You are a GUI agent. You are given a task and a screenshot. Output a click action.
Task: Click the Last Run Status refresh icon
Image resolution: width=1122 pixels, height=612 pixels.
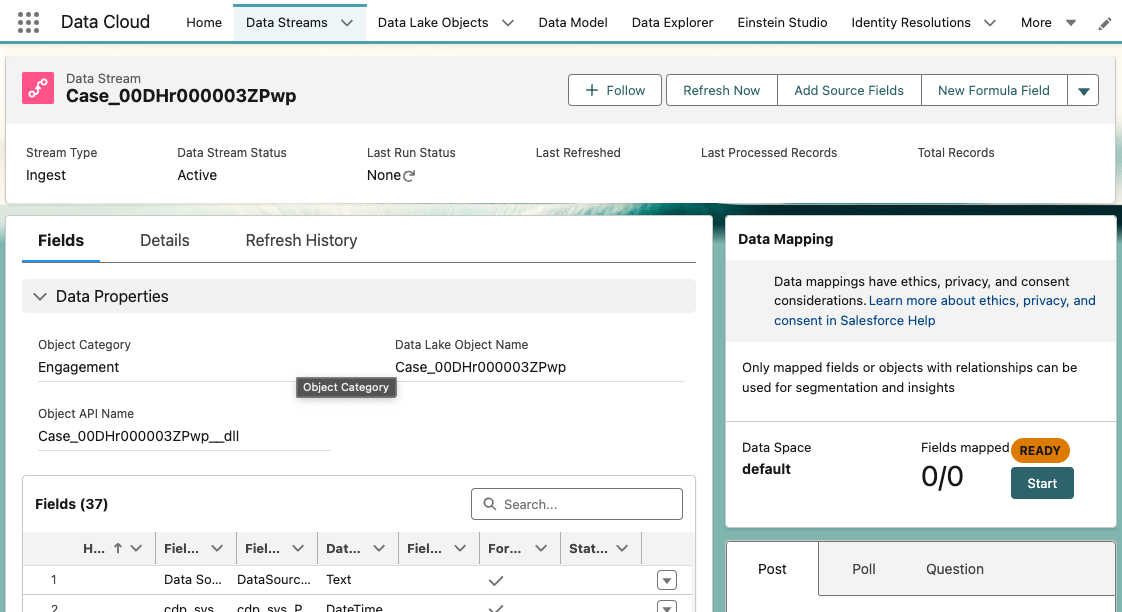409,176
